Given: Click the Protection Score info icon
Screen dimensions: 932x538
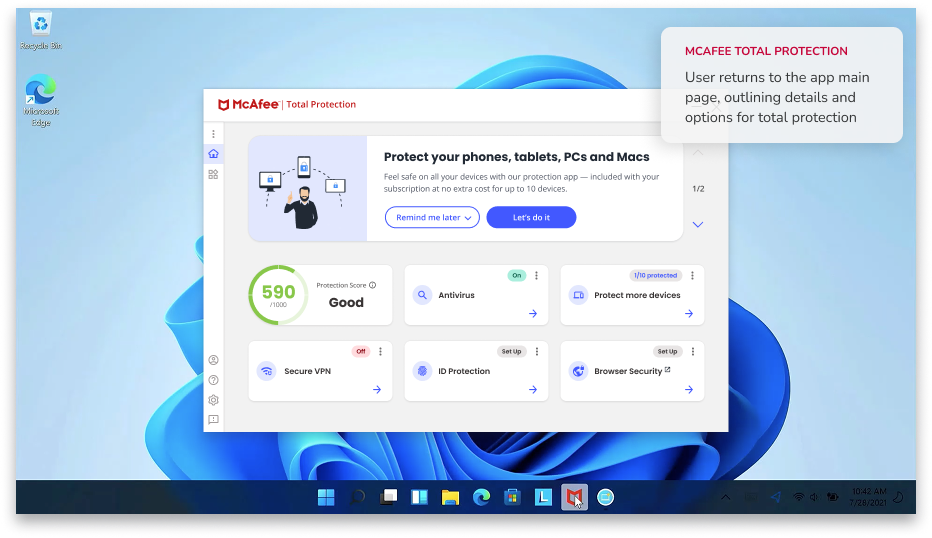Looking at the screenshot, I should [x=373, y=285].
